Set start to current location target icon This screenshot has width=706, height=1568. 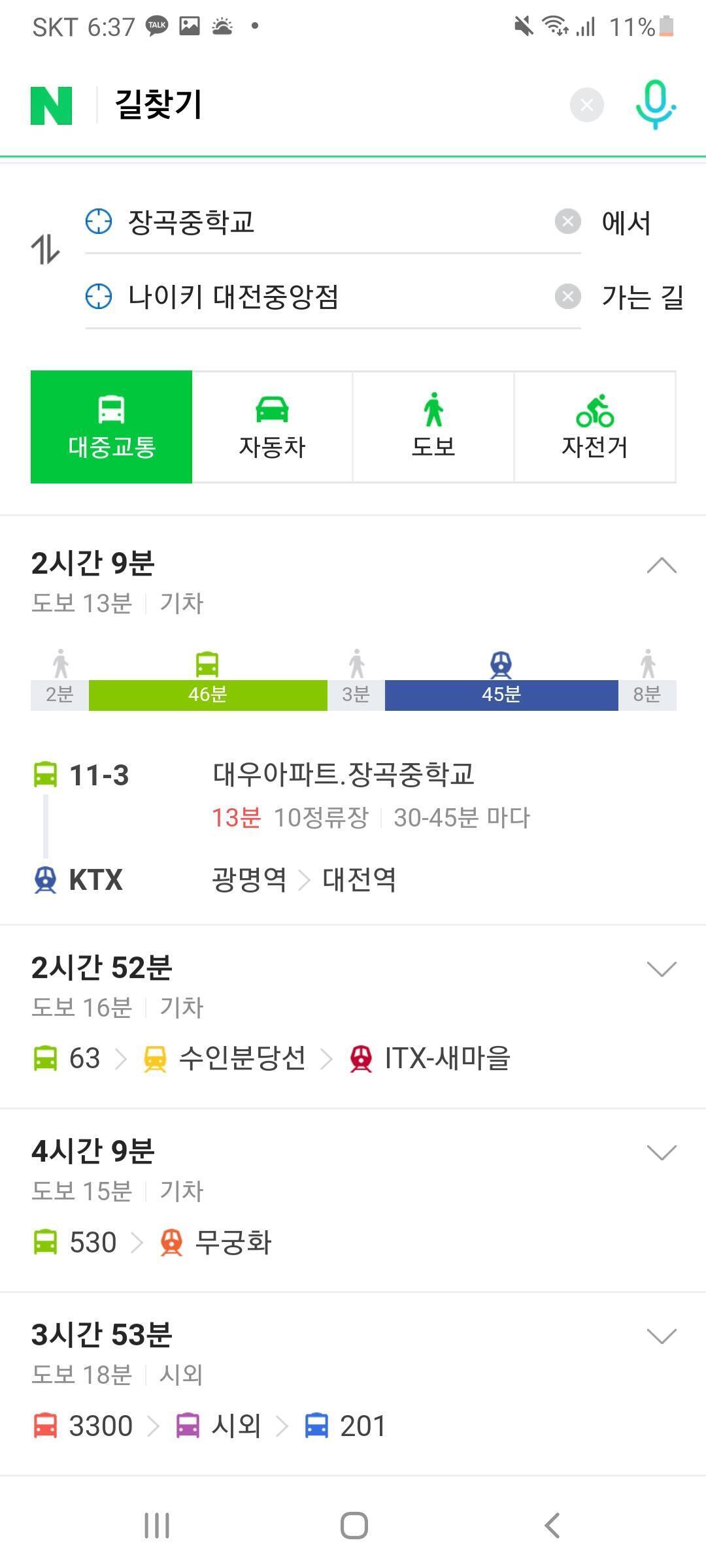[99, 221]
